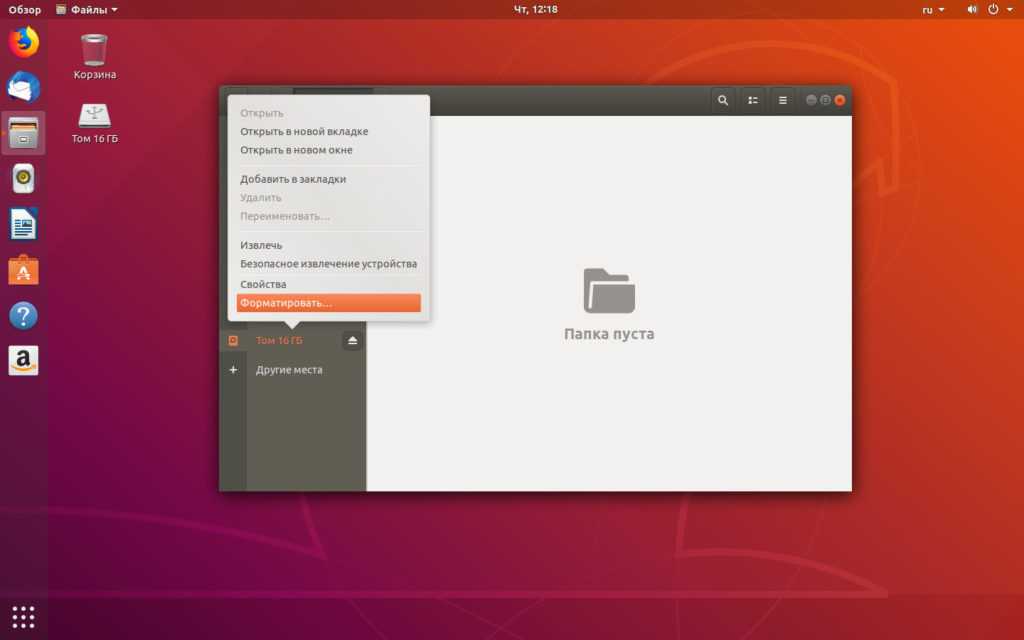
Task: Expand the system power menu in top bar
Action: pos(999,9)
